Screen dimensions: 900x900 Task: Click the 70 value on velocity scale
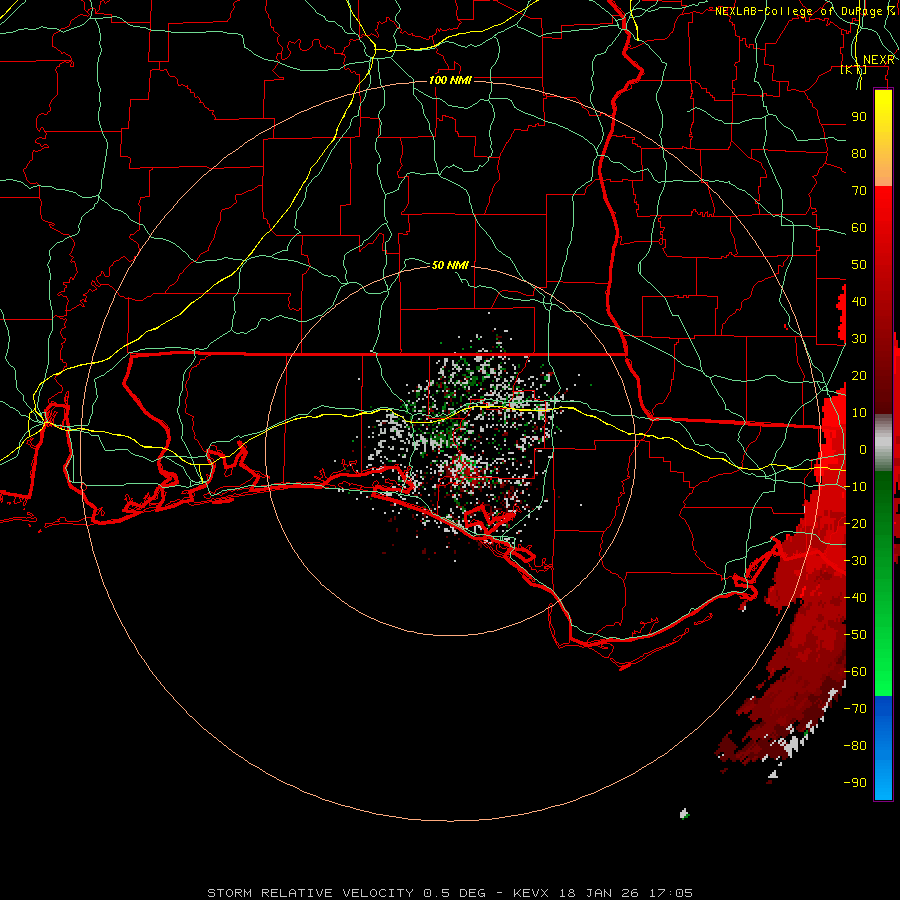click(x=859, y=191)
